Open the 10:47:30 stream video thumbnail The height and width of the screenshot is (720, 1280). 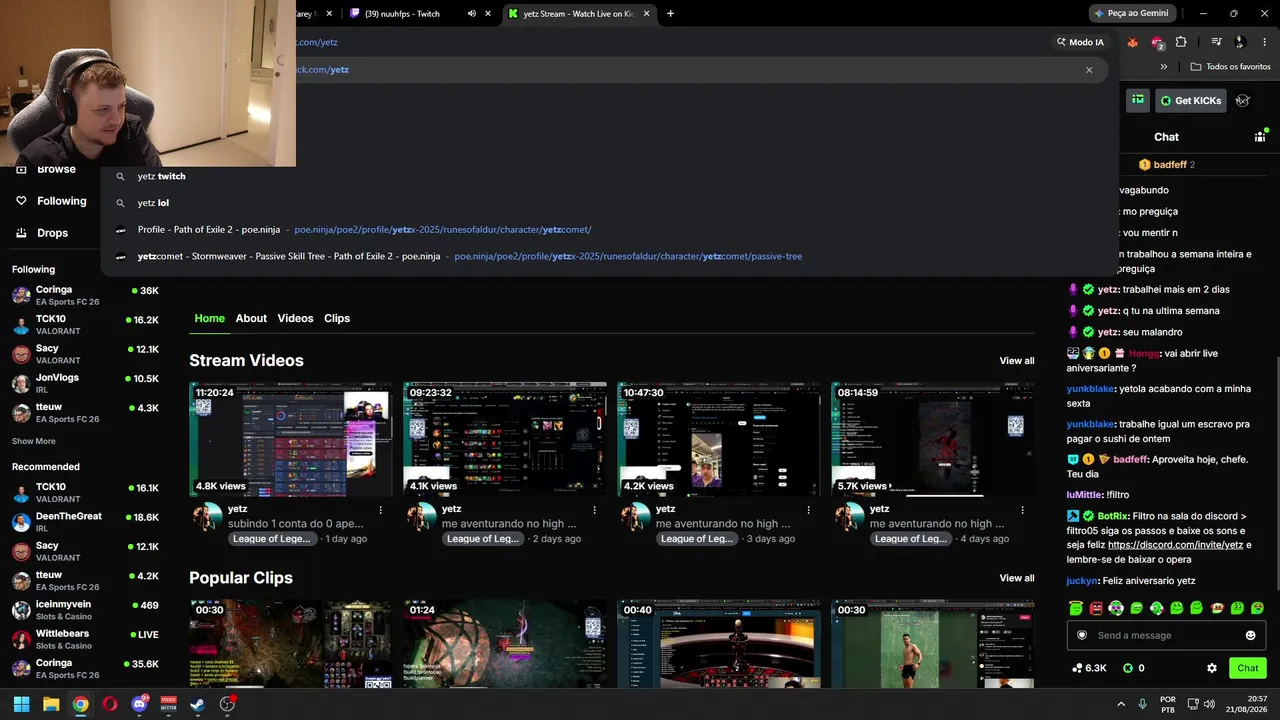pyautogui.click(x=719, y=439)
